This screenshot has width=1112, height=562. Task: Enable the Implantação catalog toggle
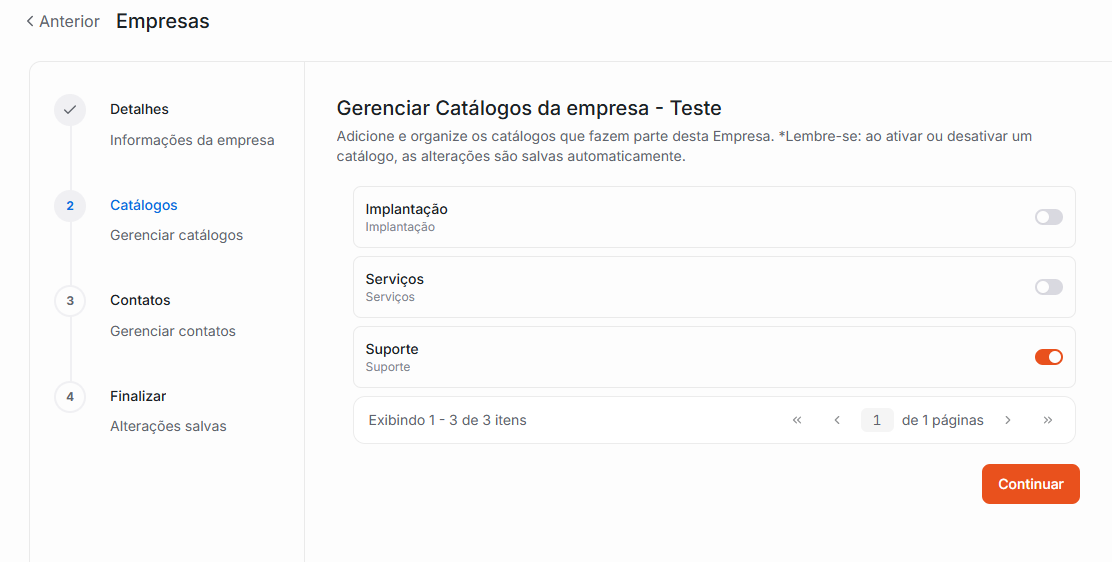click(1048, 217)
